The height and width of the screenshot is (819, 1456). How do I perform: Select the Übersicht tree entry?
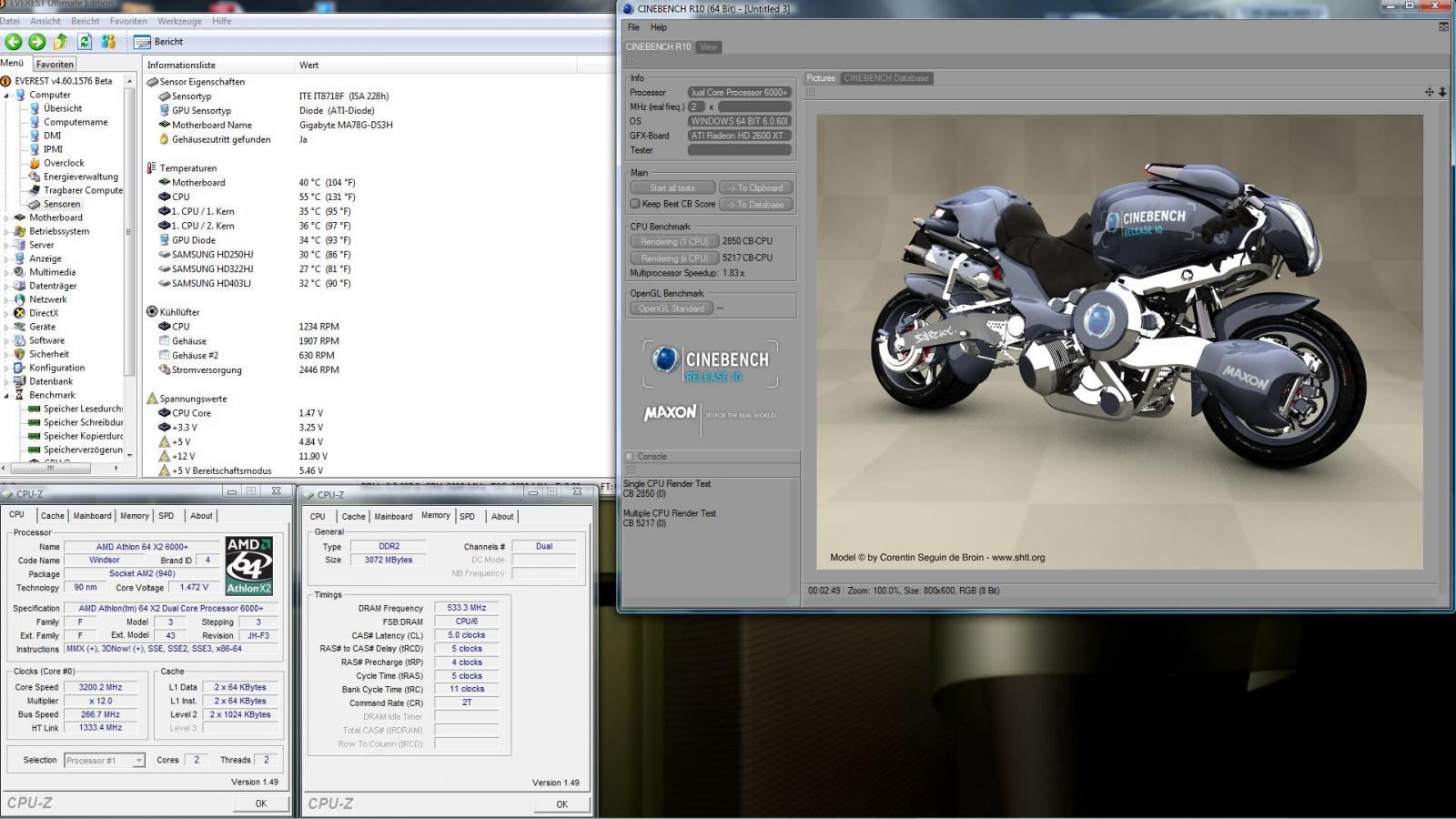(63, 108)
